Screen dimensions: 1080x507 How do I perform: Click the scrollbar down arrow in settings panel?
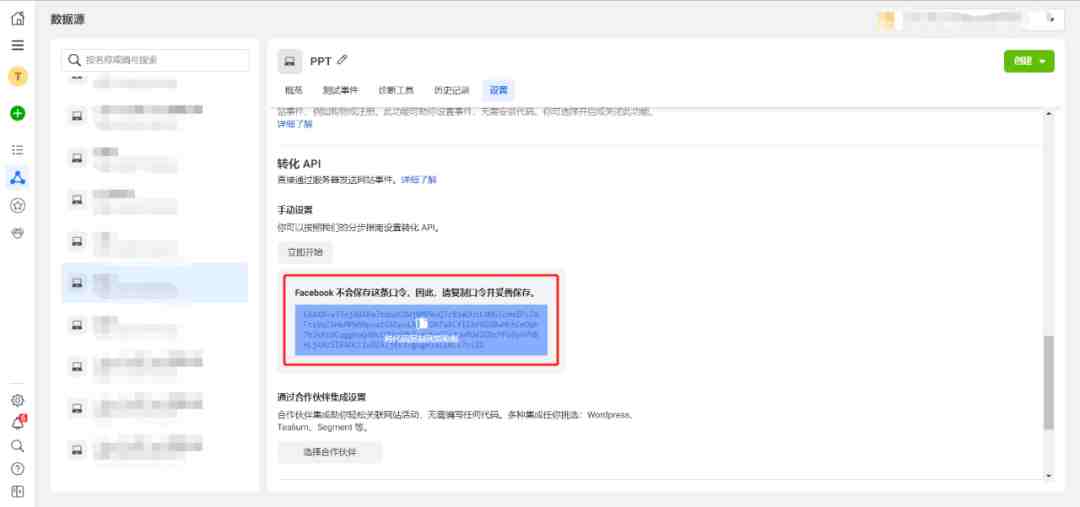click(x=1048, y=475)
